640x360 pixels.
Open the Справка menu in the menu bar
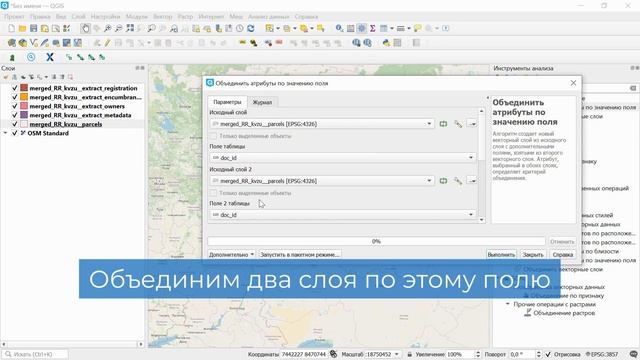(306, 17)
